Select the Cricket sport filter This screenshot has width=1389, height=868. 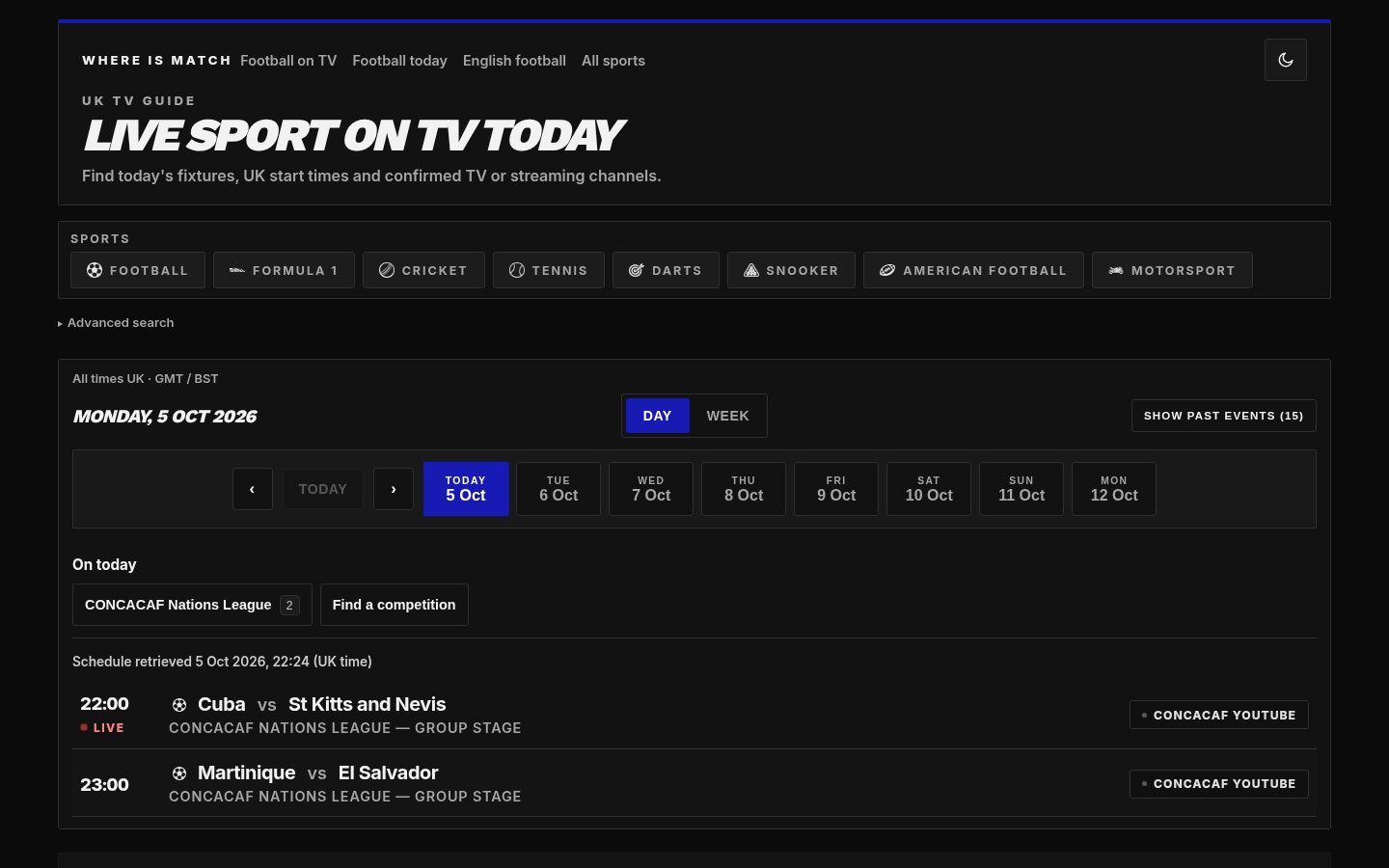(423, 270)
